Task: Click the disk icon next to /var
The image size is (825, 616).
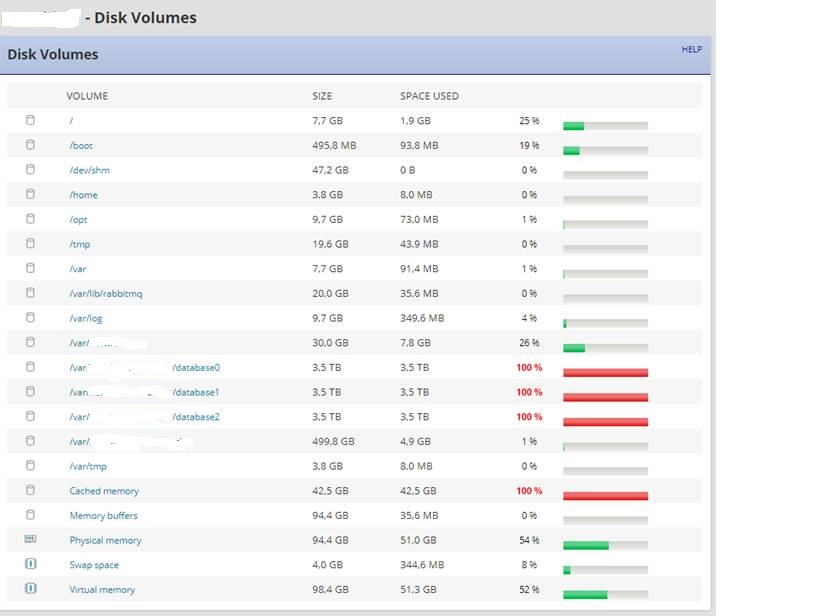Action: click(31, 268)
